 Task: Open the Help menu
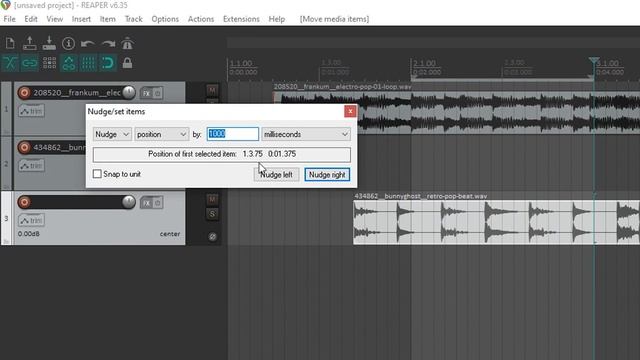[276, 19]
